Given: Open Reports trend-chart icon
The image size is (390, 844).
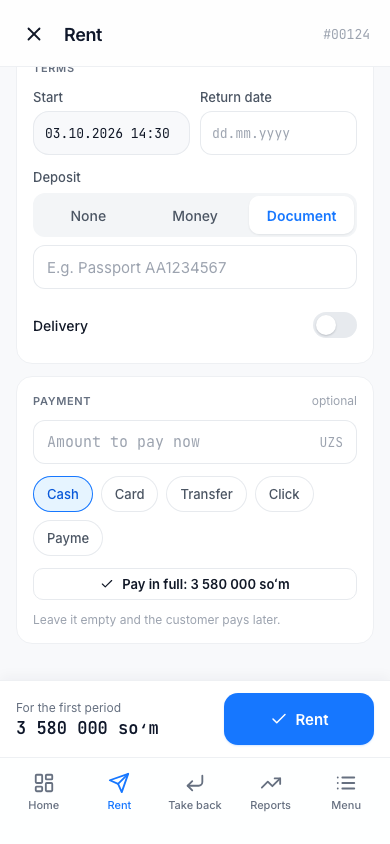Looking at the screenshot, I should click(x=271, y=783).
